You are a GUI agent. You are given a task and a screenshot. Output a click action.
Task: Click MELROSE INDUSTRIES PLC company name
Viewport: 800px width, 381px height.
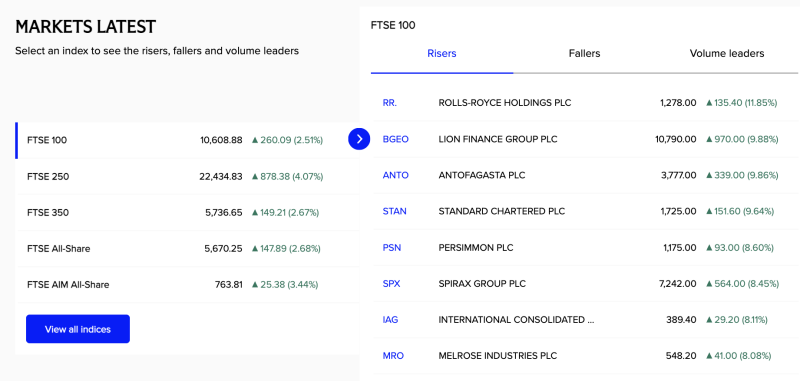497,356
